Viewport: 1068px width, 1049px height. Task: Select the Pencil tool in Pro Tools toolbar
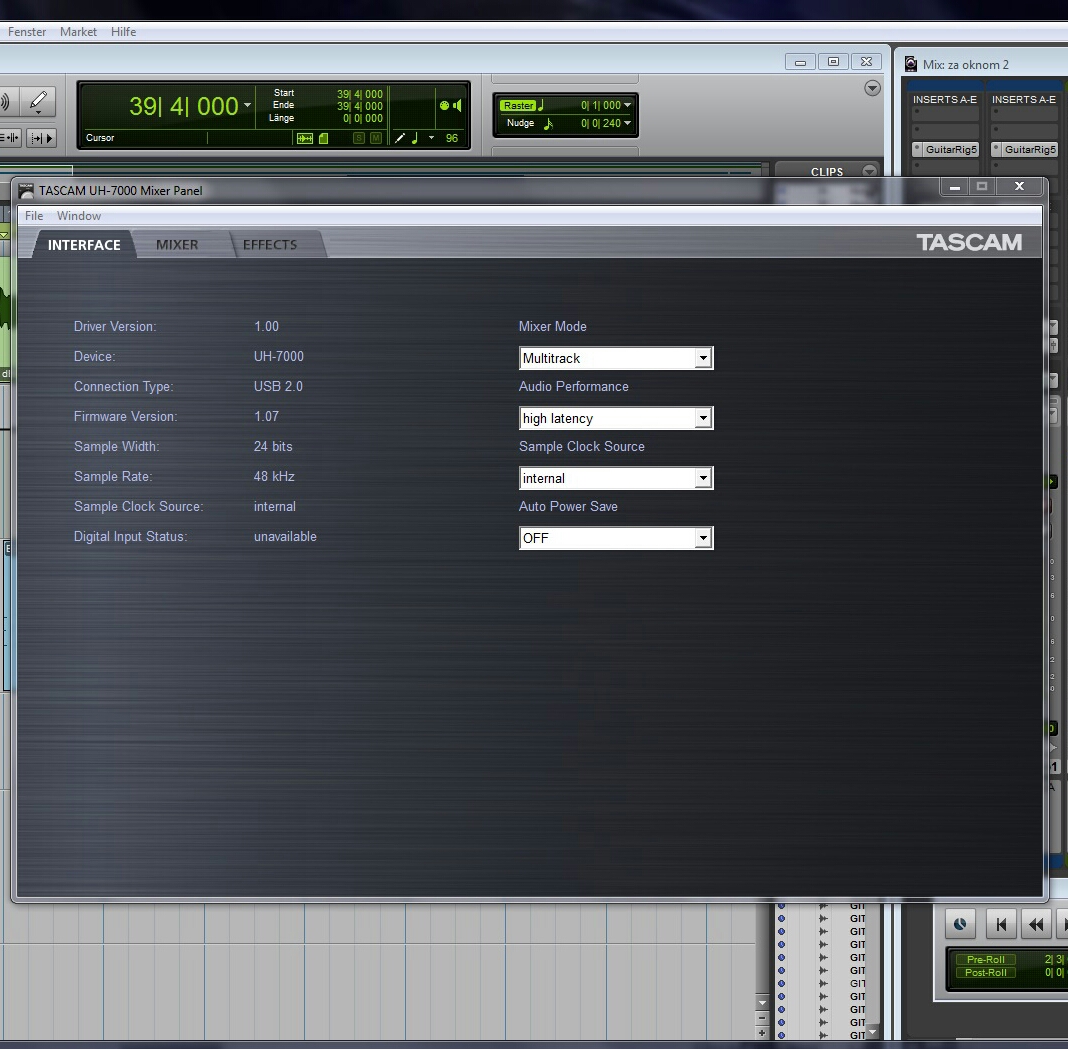37,101
